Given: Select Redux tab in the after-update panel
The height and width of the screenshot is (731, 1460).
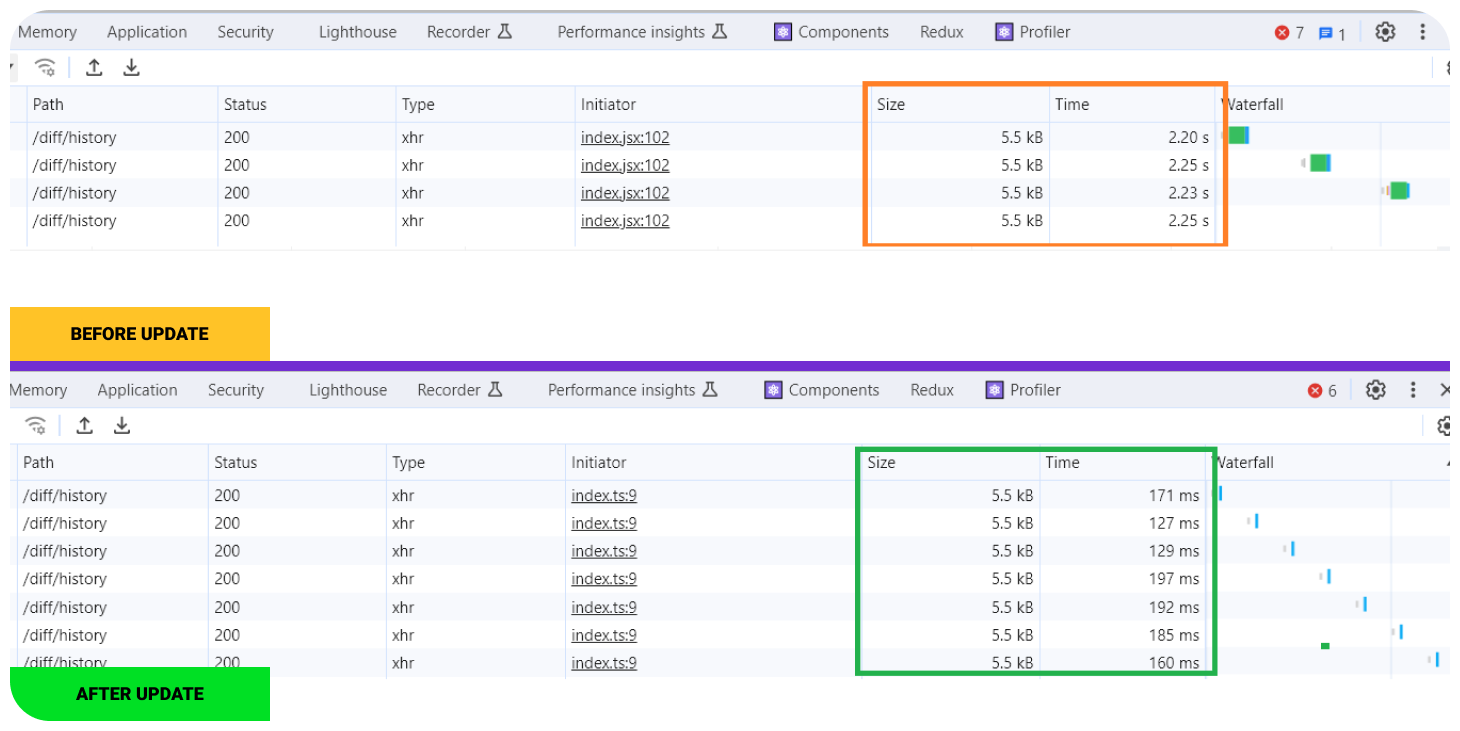Looking at the screenshot, I should click(x=932, y=390).
